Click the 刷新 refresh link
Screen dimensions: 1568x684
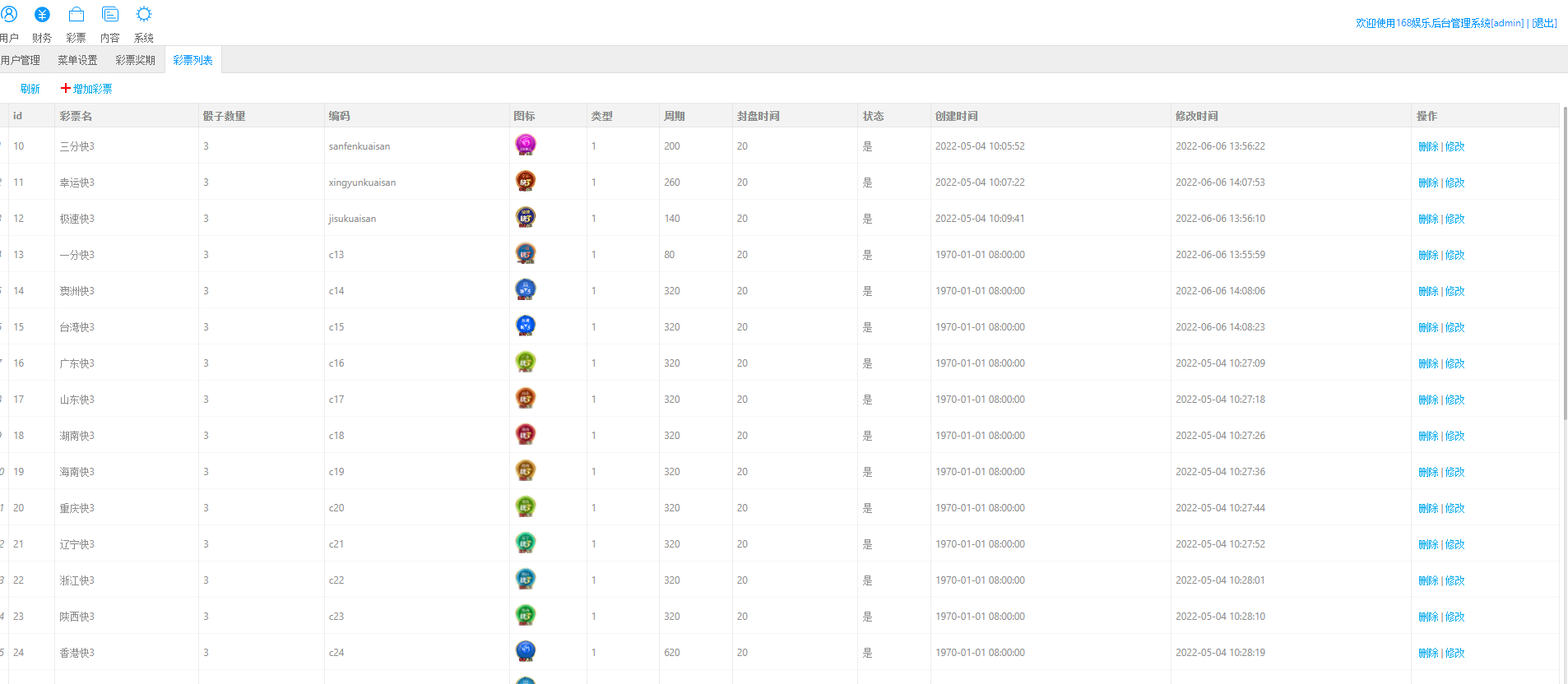(30, 89)
